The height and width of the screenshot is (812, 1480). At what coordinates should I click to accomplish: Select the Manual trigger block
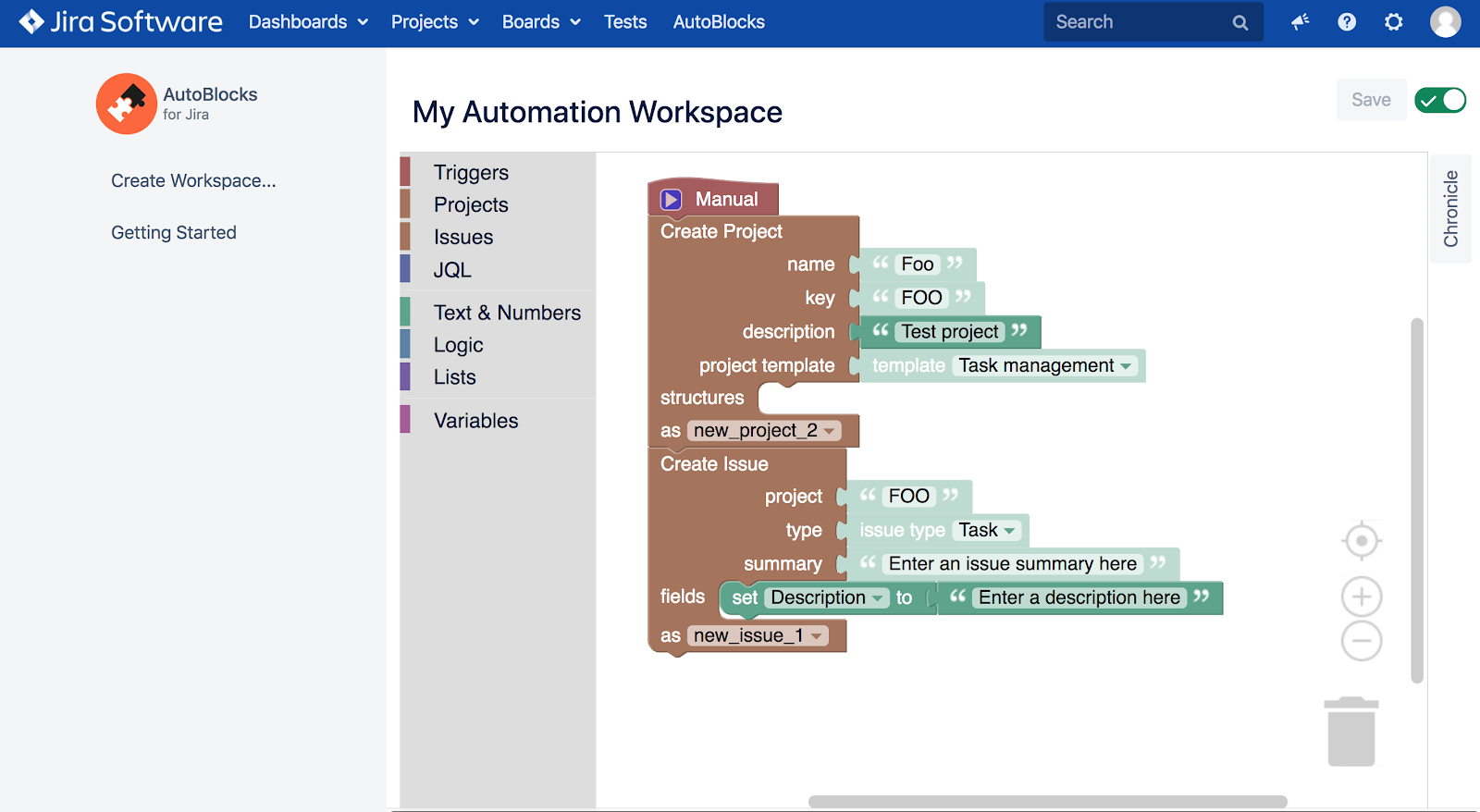(x=713, y=199)
